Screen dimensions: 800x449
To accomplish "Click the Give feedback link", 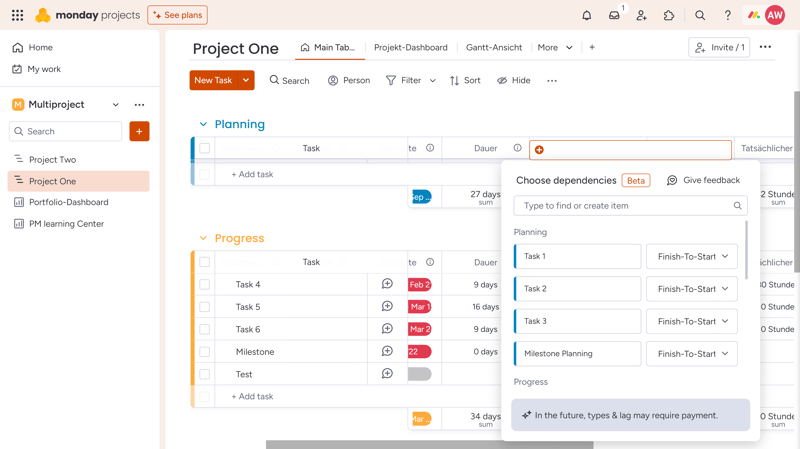I will tap(704, 180).
